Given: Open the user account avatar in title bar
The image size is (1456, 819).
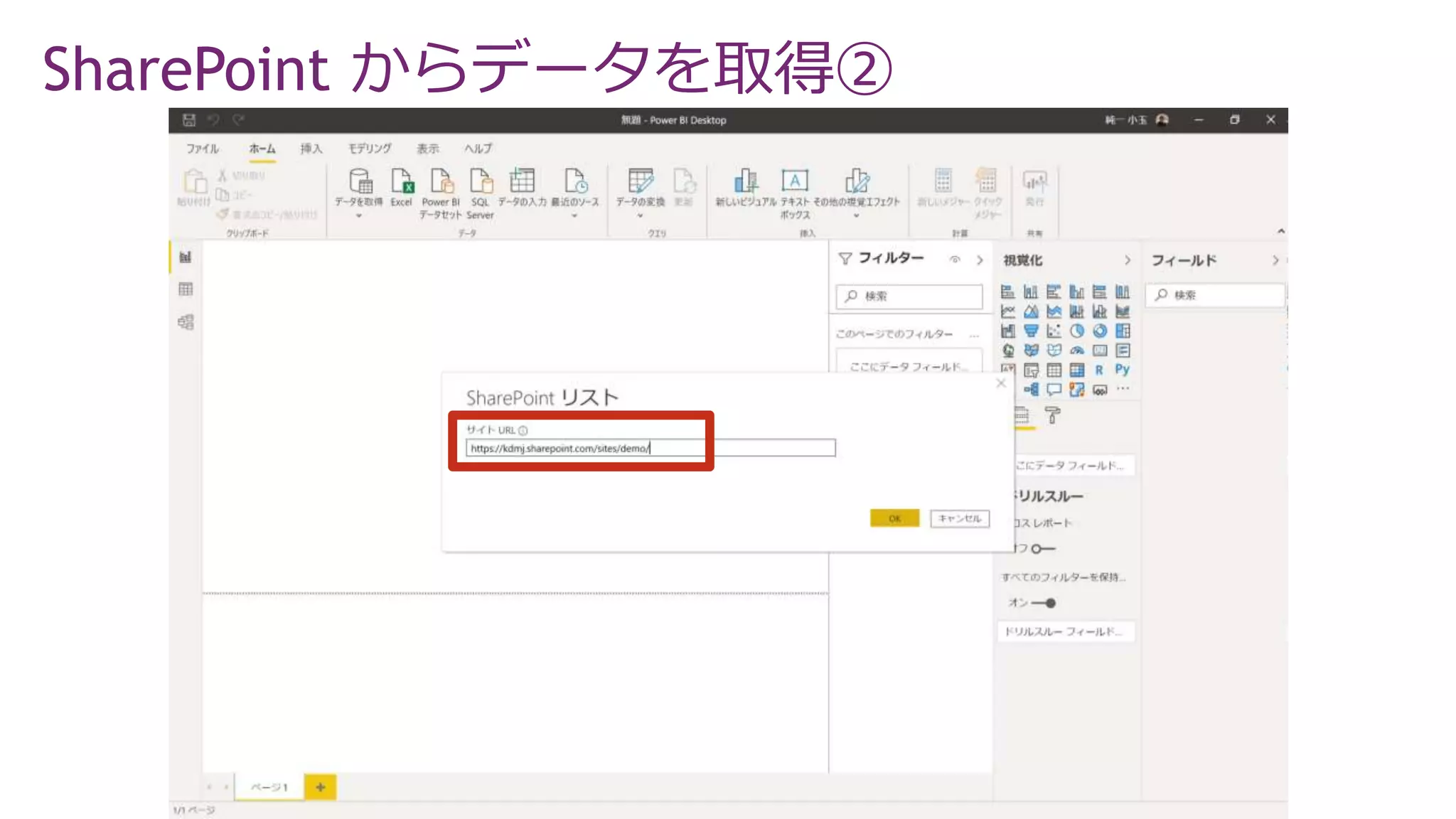Looking at the screenshot, I should tap(1162, 119).
